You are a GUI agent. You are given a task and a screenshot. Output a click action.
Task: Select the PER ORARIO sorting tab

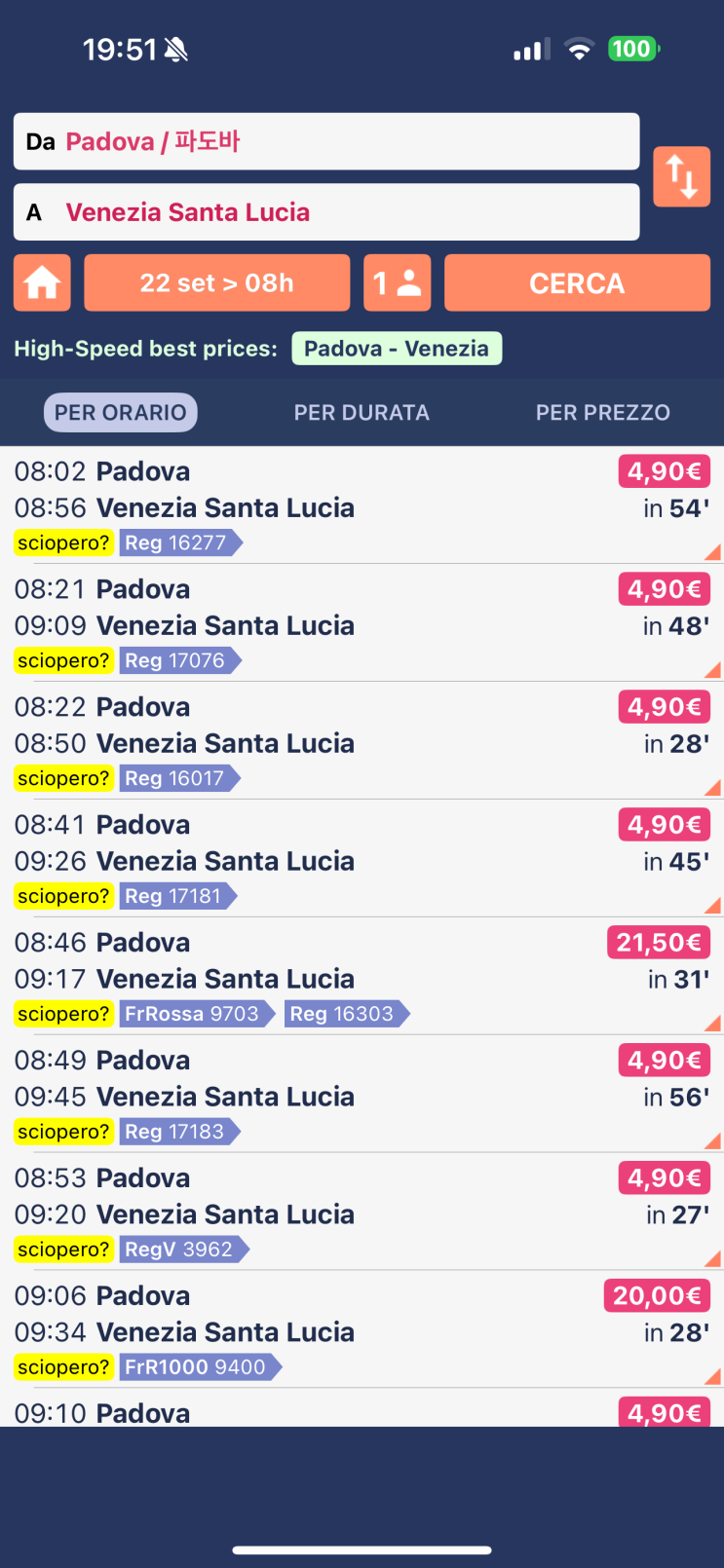pyautogui.click(x=121, y=413)
